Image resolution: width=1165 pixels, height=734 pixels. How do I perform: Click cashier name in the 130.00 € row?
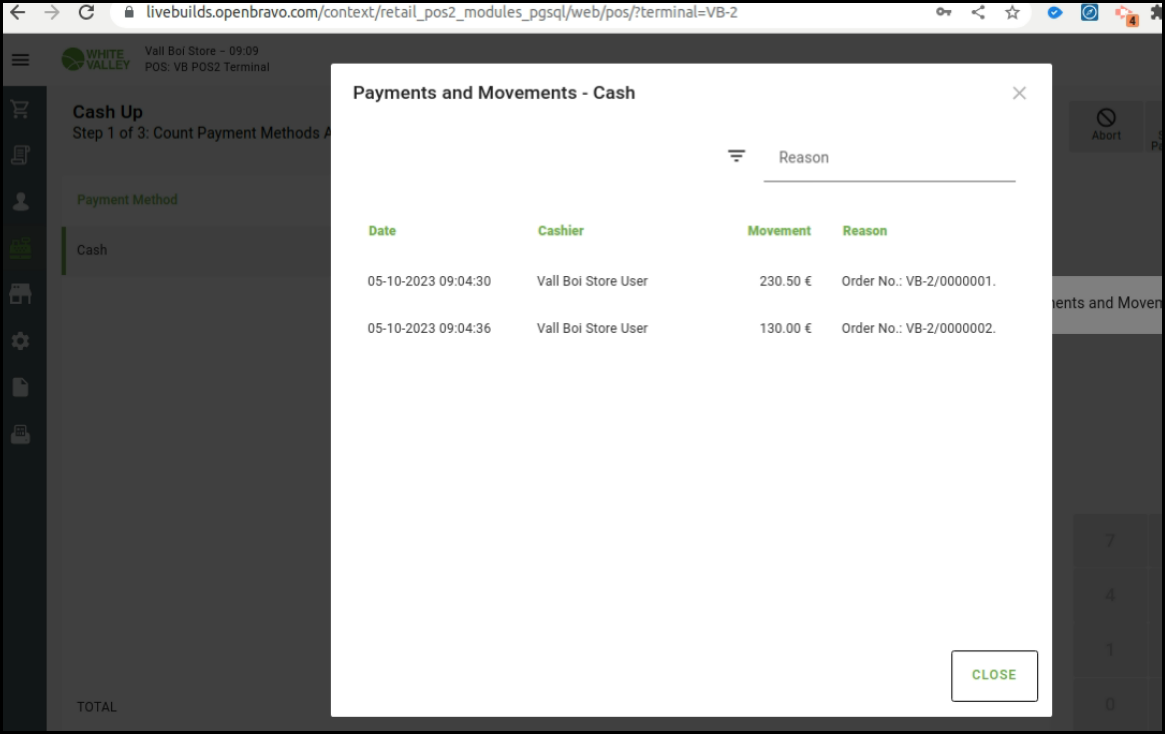pyautogui.click(x=592, y=328)
